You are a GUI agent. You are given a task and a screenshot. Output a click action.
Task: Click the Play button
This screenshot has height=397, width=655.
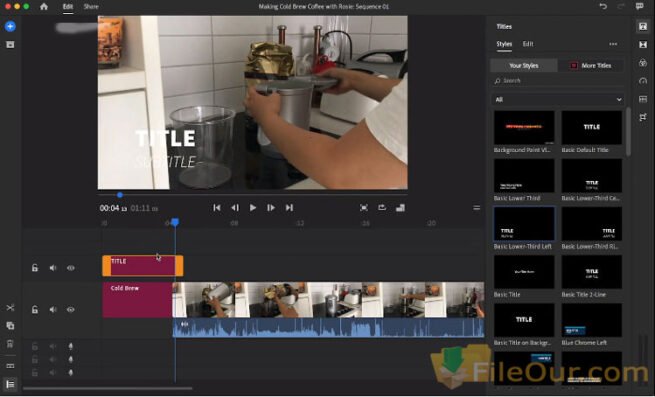(253, 208)
